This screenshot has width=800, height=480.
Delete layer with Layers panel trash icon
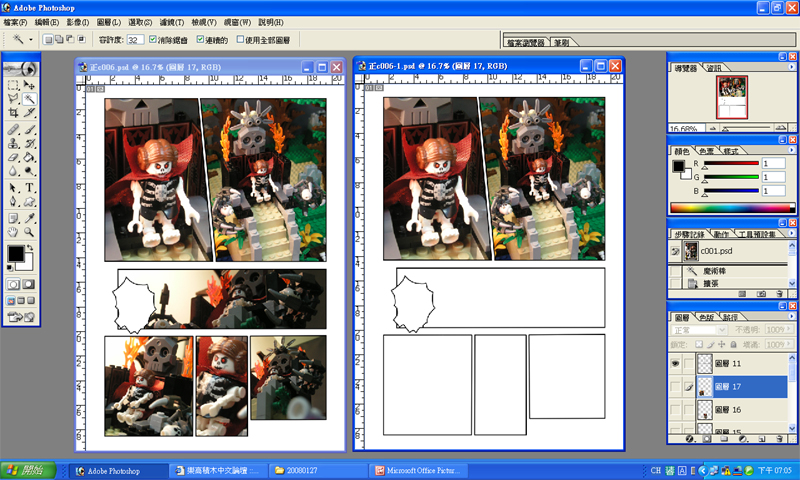click(780, 439)
